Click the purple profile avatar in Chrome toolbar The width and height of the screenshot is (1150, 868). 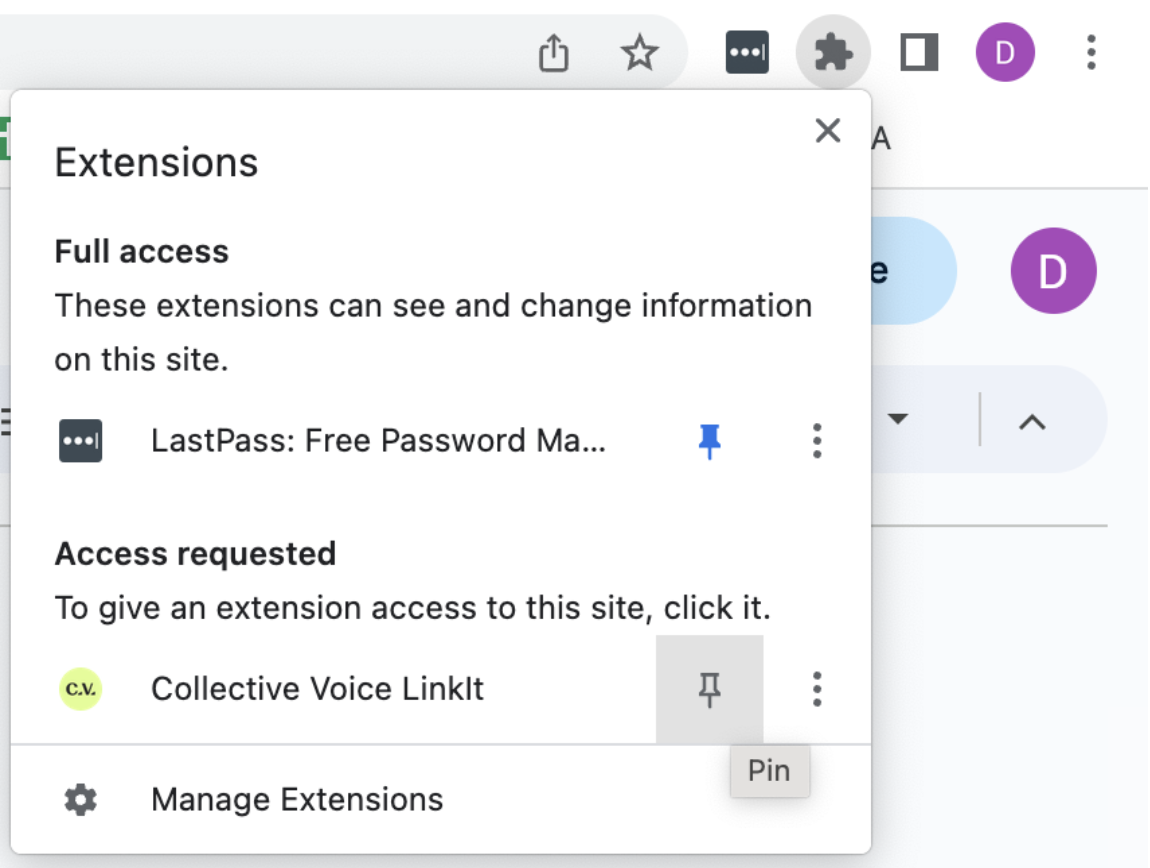point(1005,53)
